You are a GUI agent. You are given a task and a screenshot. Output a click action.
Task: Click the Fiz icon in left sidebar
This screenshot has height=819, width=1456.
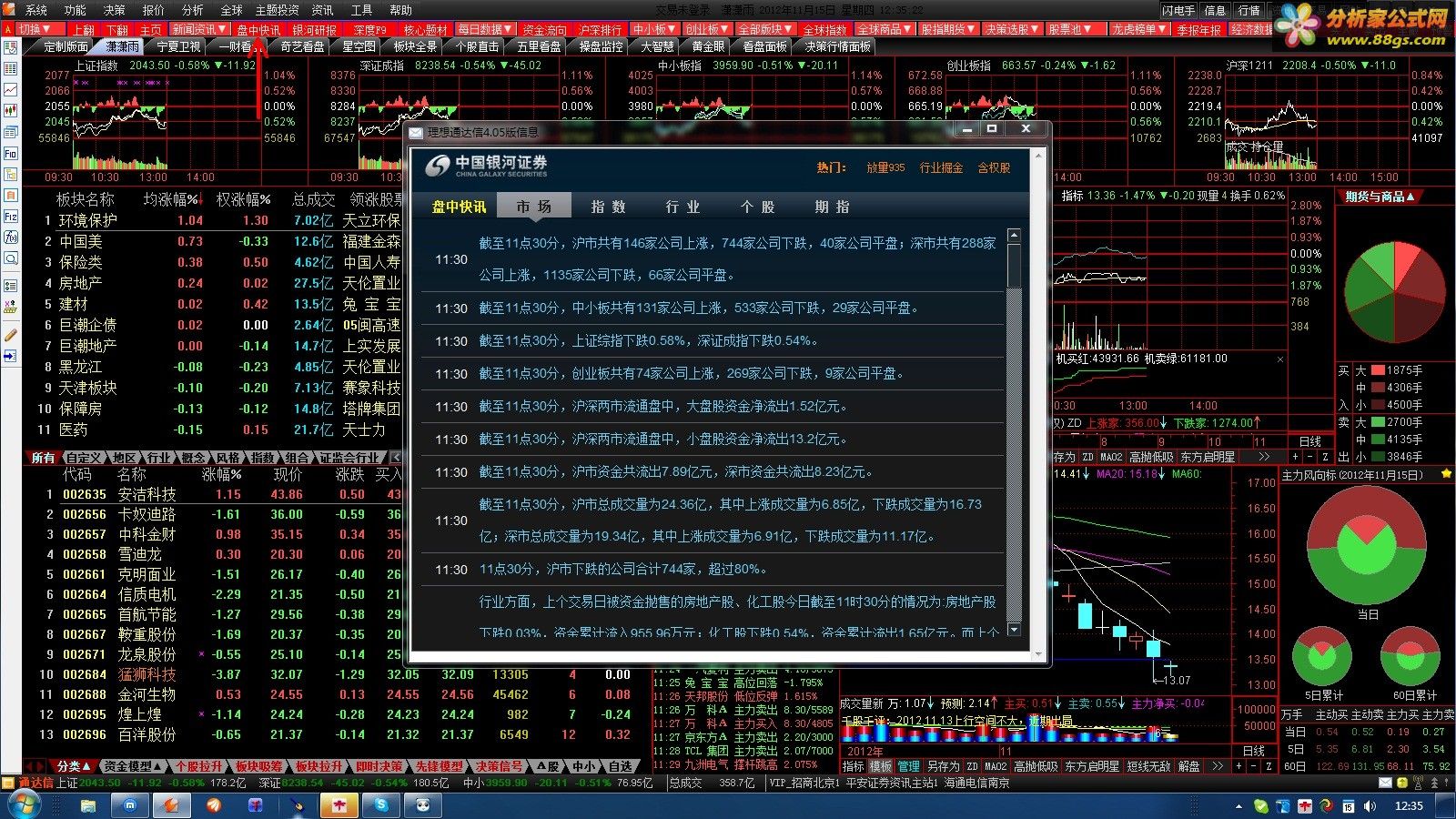11,217
